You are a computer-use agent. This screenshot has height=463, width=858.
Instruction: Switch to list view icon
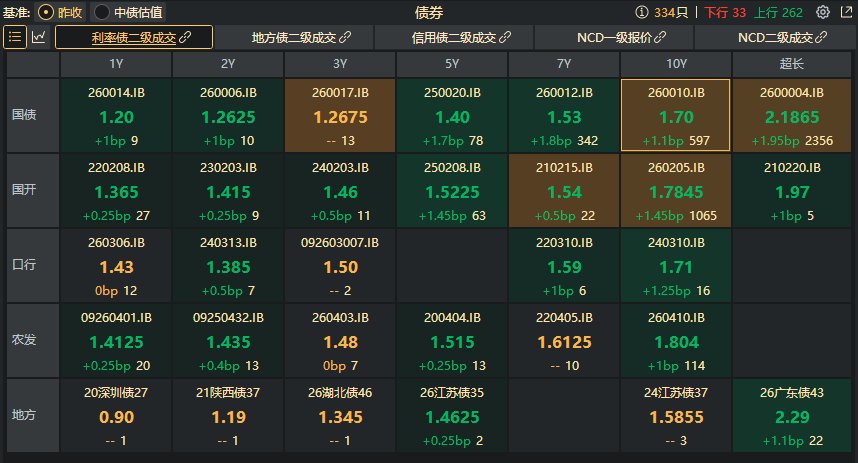[15, 37]
